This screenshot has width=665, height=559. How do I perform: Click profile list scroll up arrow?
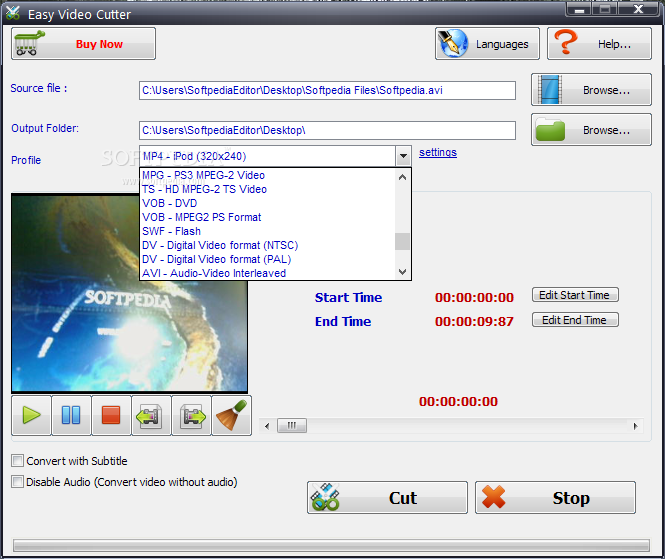coord(402,177)
